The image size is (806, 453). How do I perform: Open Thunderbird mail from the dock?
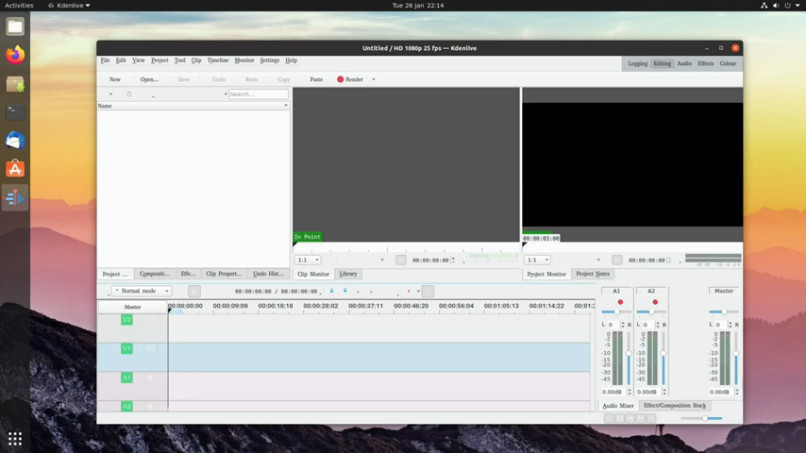pos(15,140)
